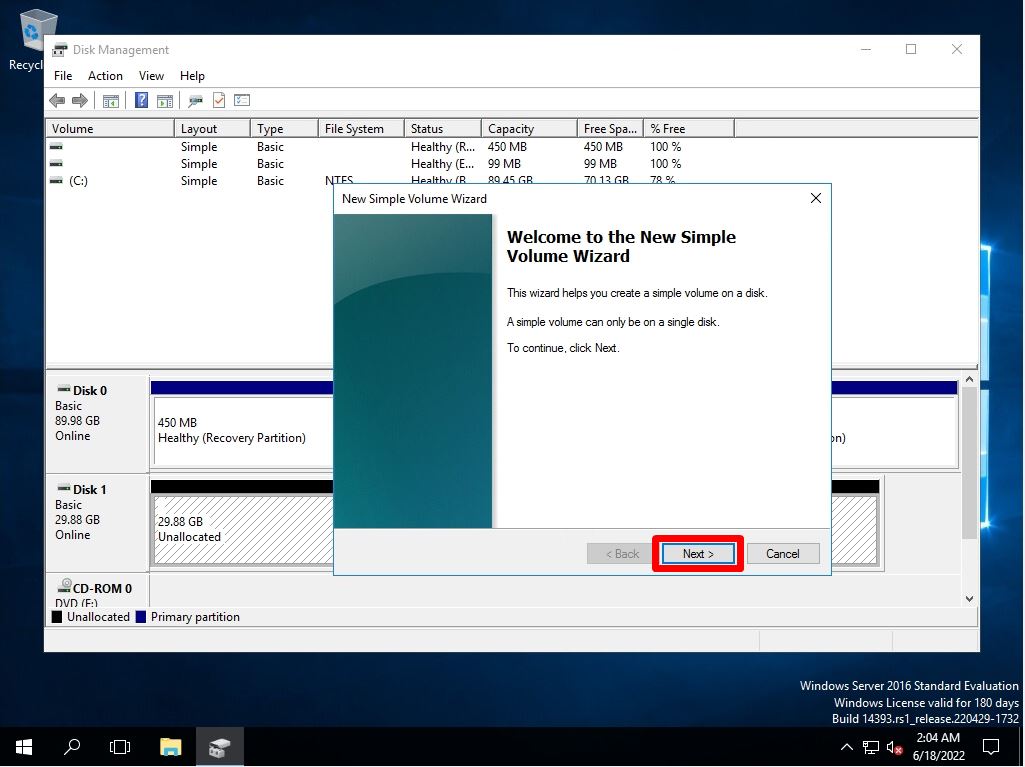The height and width of the screenshot is (767, 1025).
Task: Click the disk properties toolbar icon
Action: 195,100
